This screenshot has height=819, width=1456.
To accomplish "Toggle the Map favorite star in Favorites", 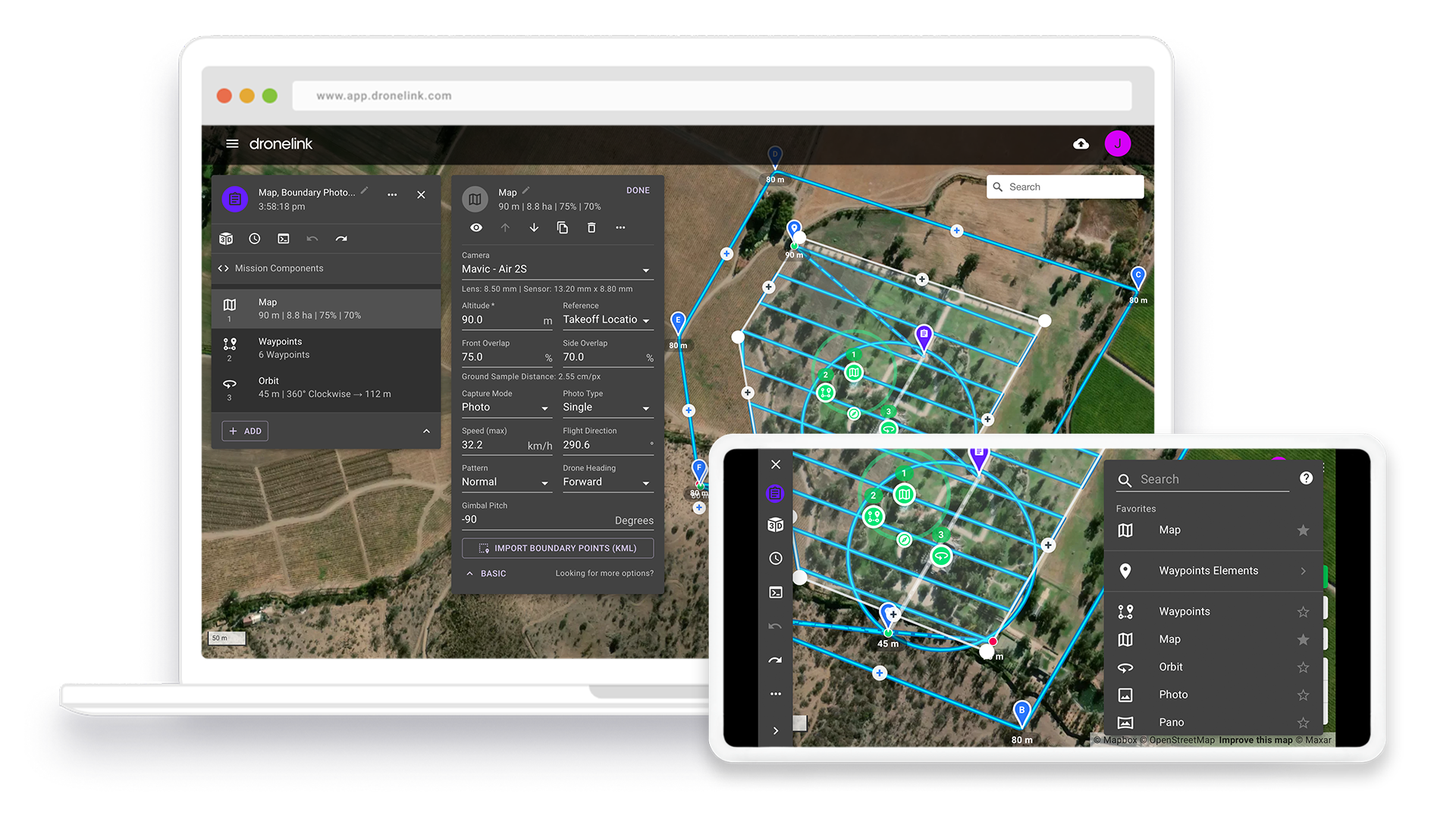I will pos(1303,530).
